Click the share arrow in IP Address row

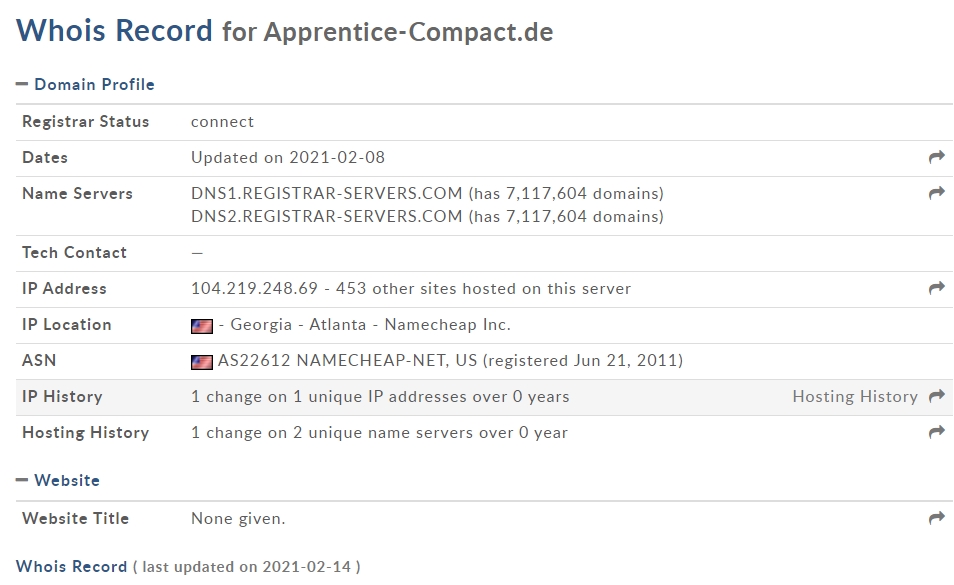pos(936,288)
